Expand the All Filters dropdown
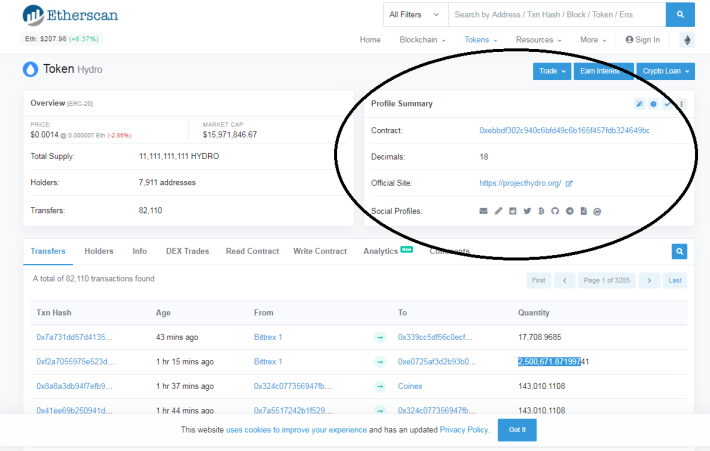 pyautogui.click(x=413, y=15)
